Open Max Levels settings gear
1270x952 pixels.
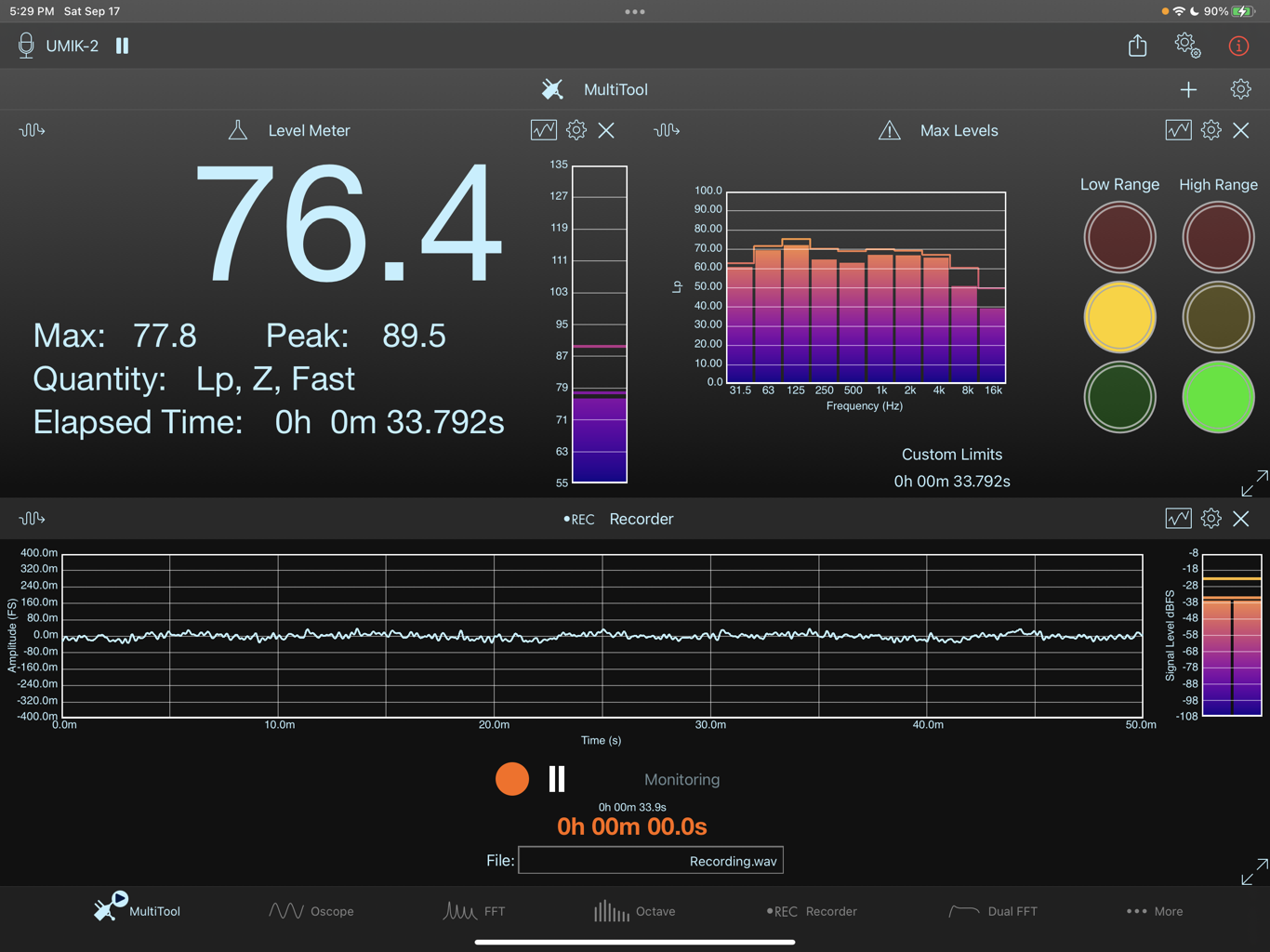point(1210,130)
